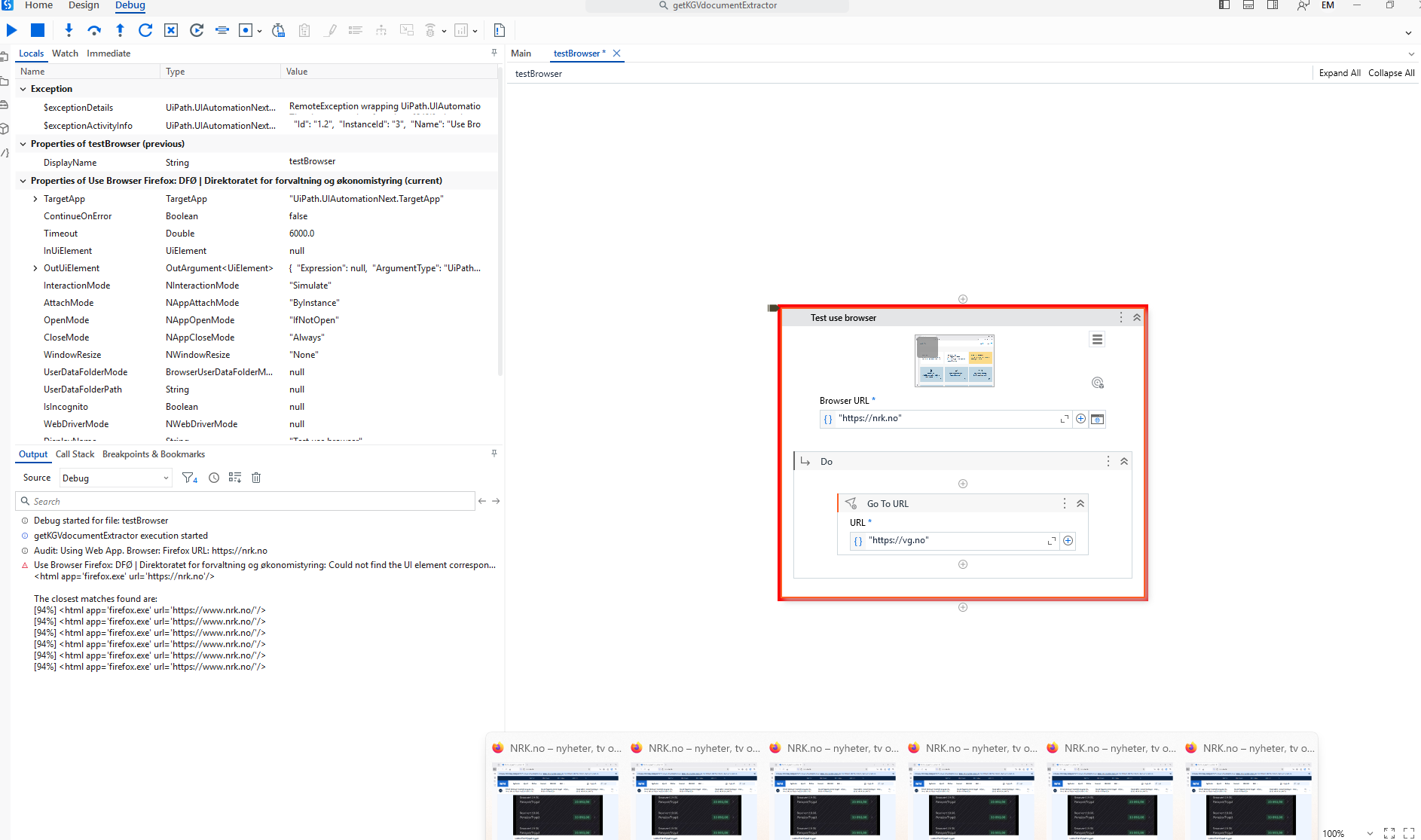
Task: Open the Source Debug dropdown
Action: pyautogui.click(x=115, y=478)
